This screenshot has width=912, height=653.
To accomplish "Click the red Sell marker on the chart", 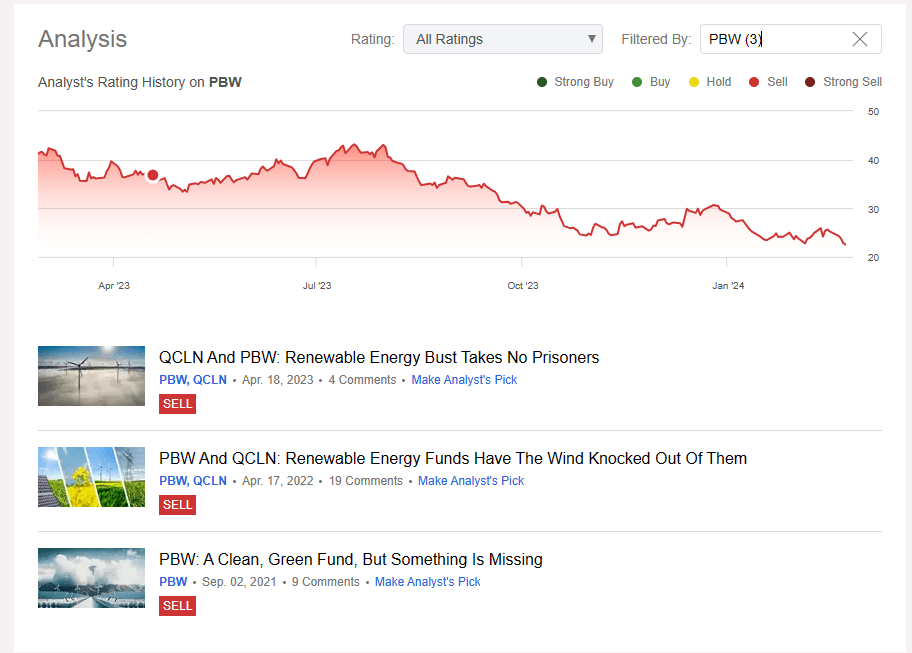I will pyautogui.click(x=152, y=175).
